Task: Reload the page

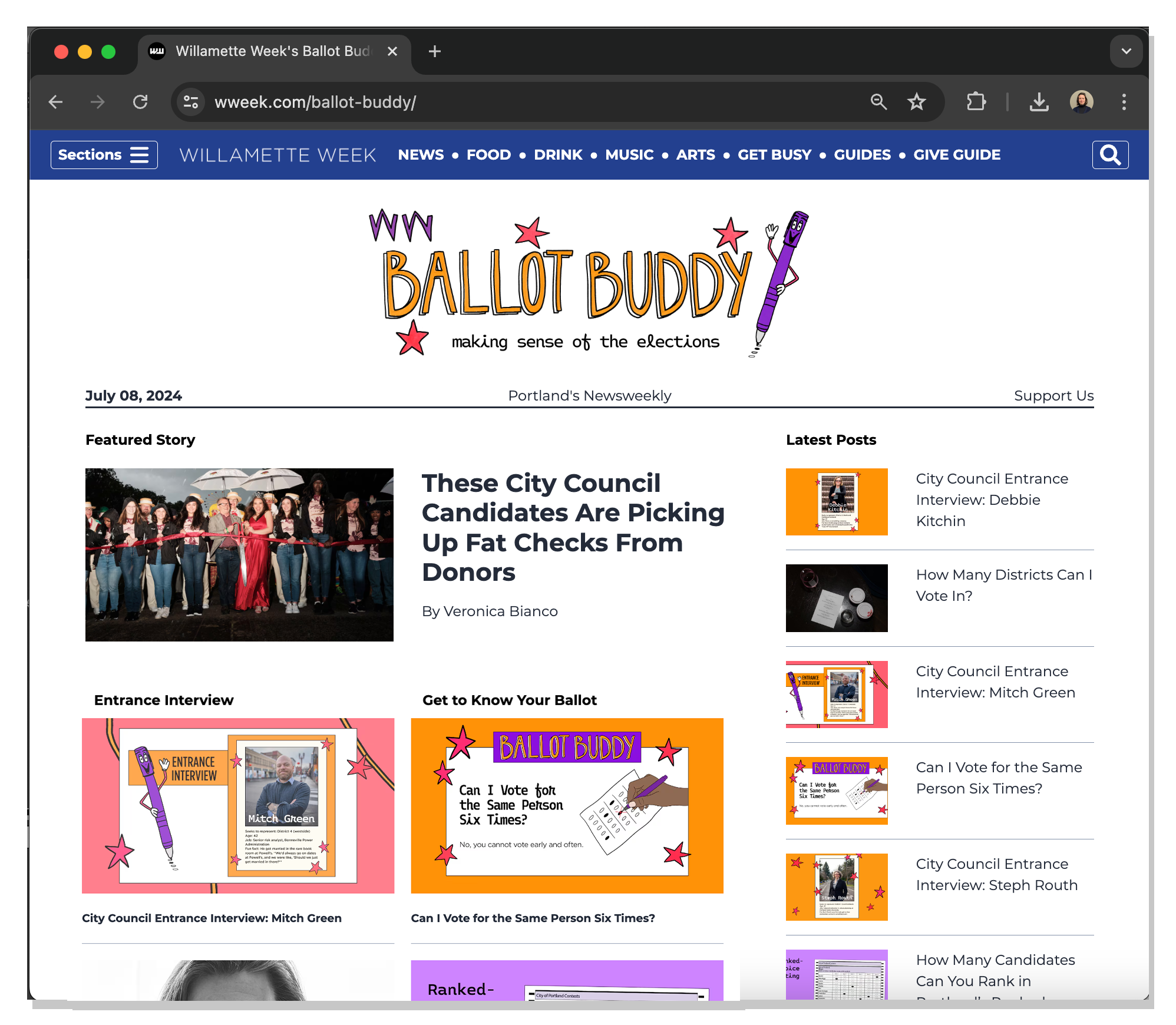Action: (140, 102)
